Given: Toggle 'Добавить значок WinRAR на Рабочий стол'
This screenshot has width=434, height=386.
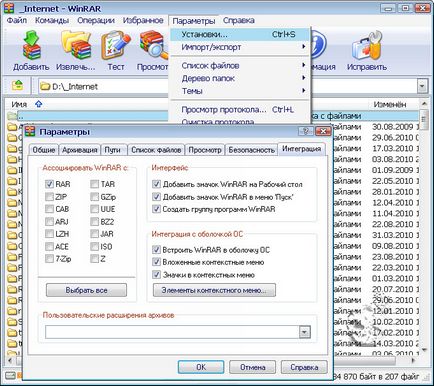Looking at the screenshot, I should [x=156, y=184].
